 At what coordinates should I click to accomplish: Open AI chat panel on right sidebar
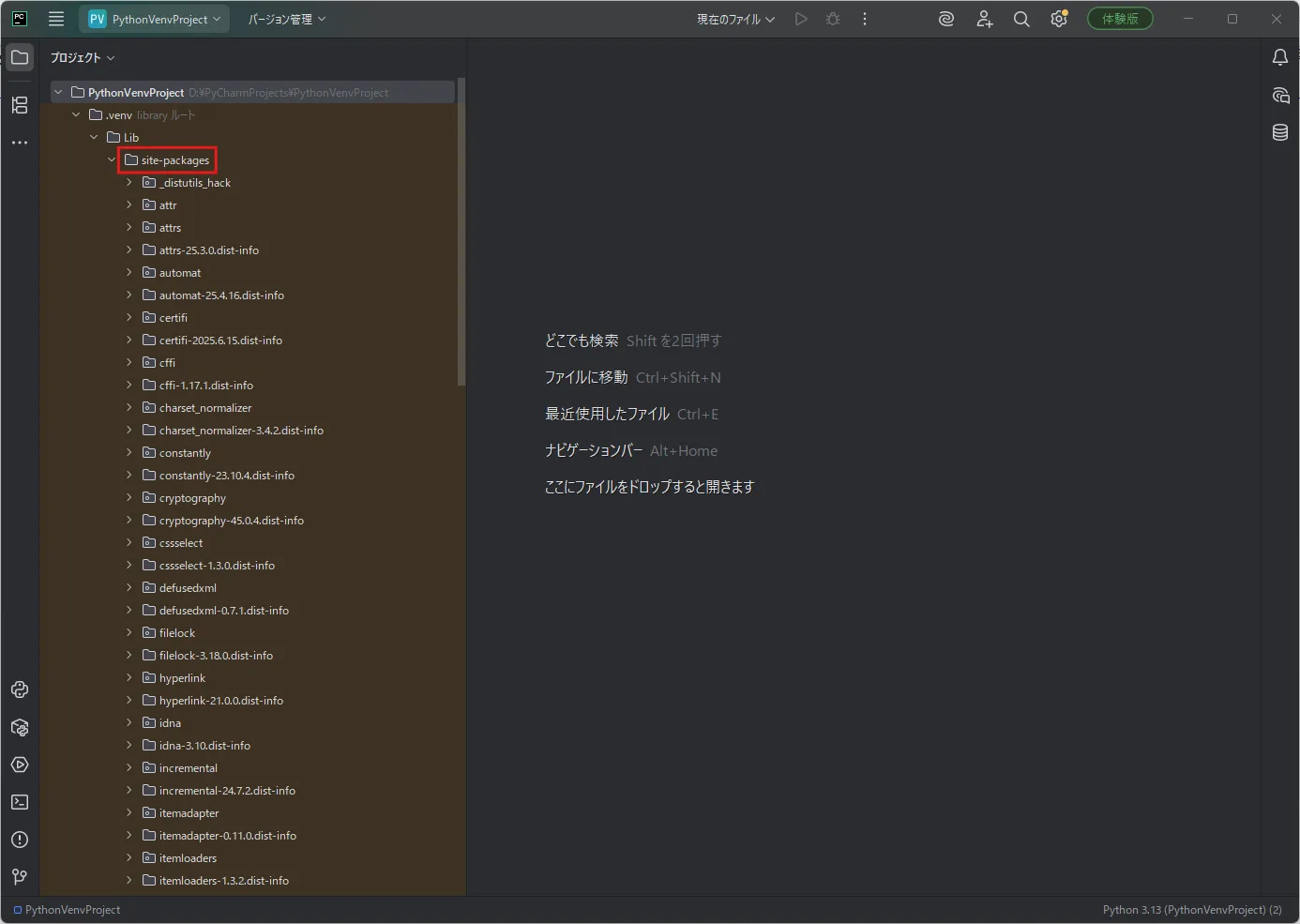(1280, 95)
